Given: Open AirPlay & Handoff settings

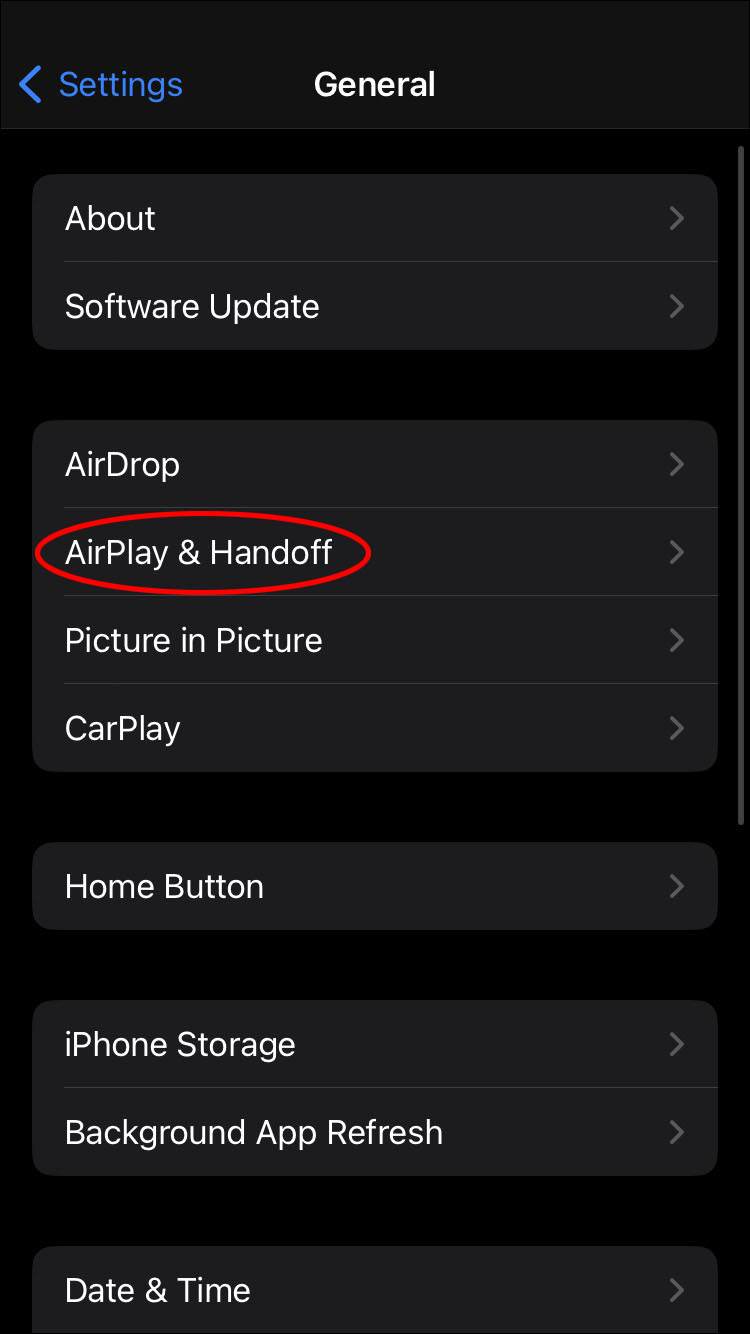Looking at the screenshot, I should (x=375, y=552).
